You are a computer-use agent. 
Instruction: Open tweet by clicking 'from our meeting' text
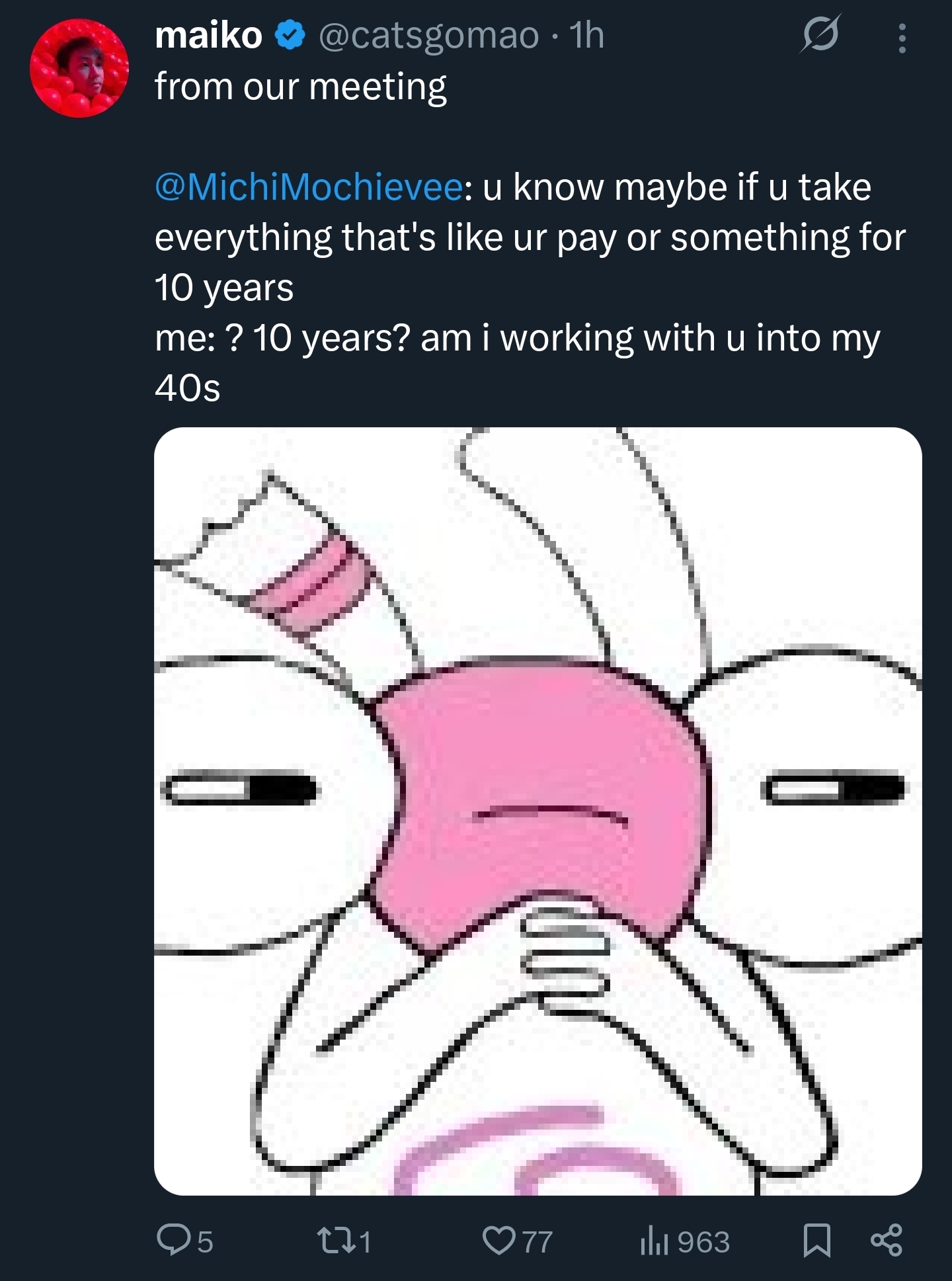301,87
